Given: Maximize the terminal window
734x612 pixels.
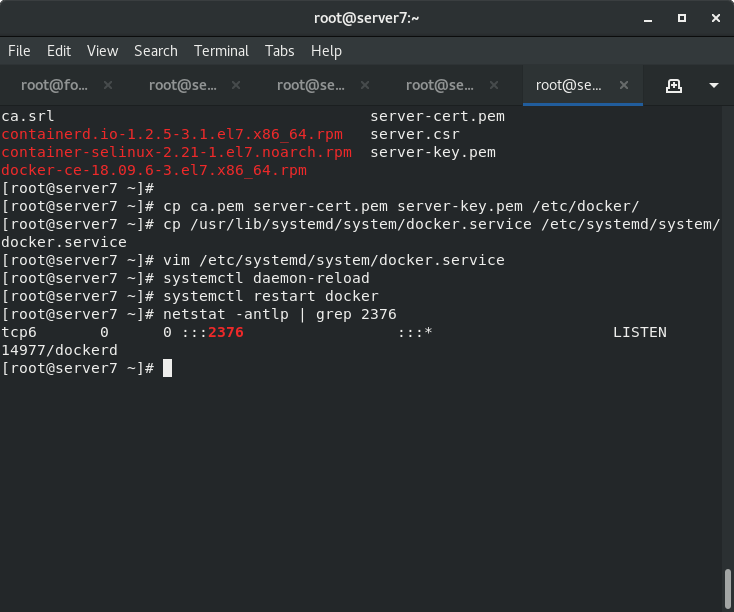Looking at the screenshot, I should point(682,18).
